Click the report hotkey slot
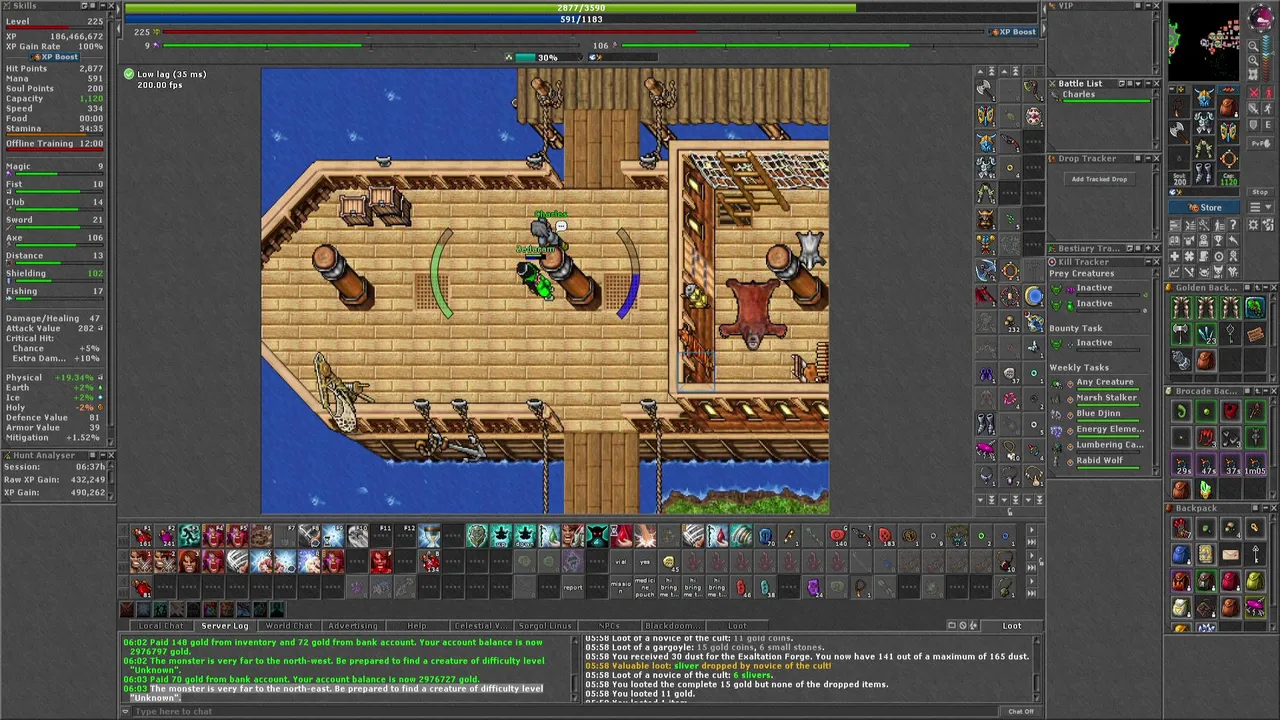The image size is (1280, 720). click(x=573, y=587)
